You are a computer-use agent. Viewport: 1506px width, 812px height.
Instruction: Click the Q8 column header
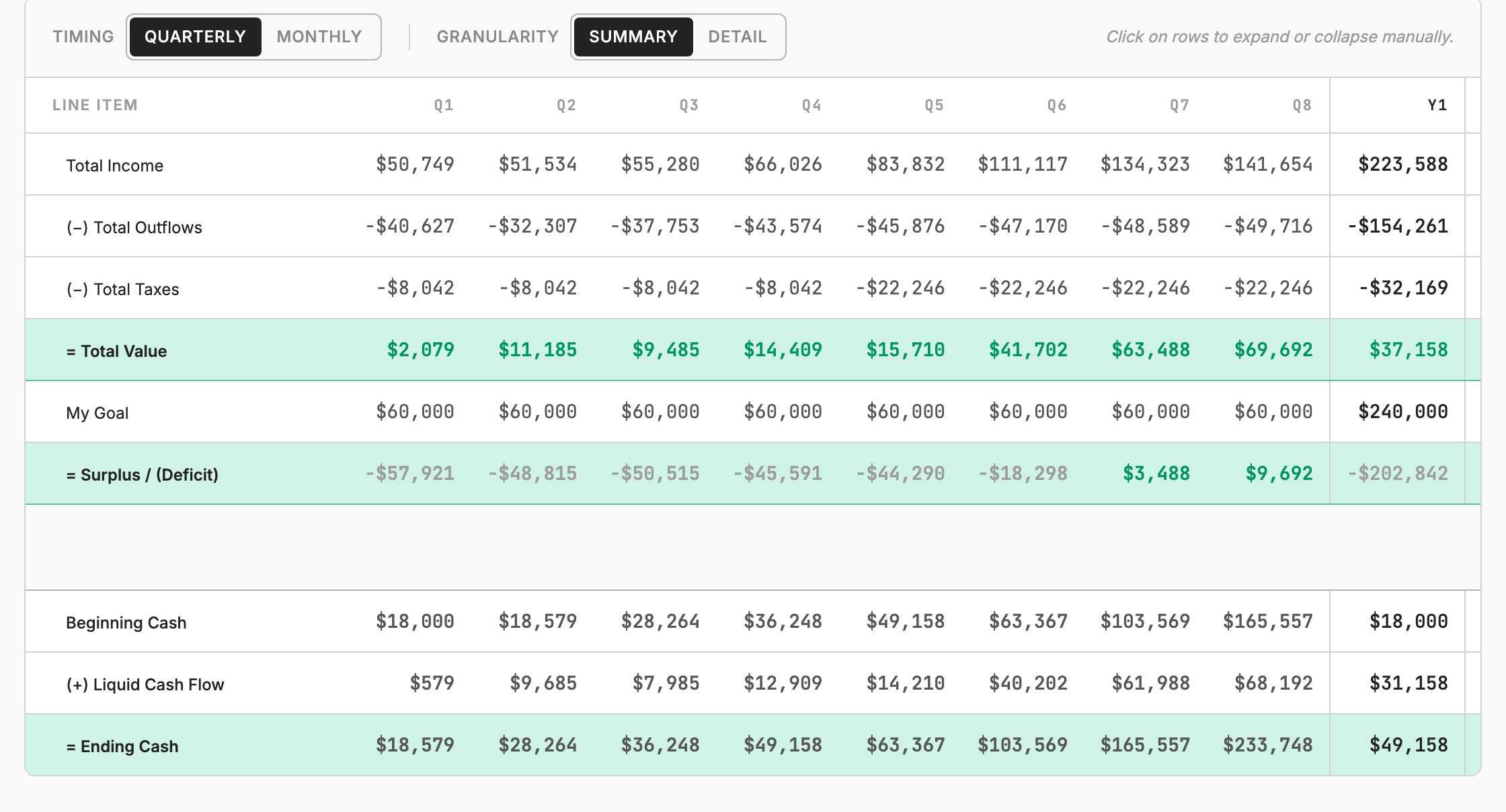coord(1302,105)
